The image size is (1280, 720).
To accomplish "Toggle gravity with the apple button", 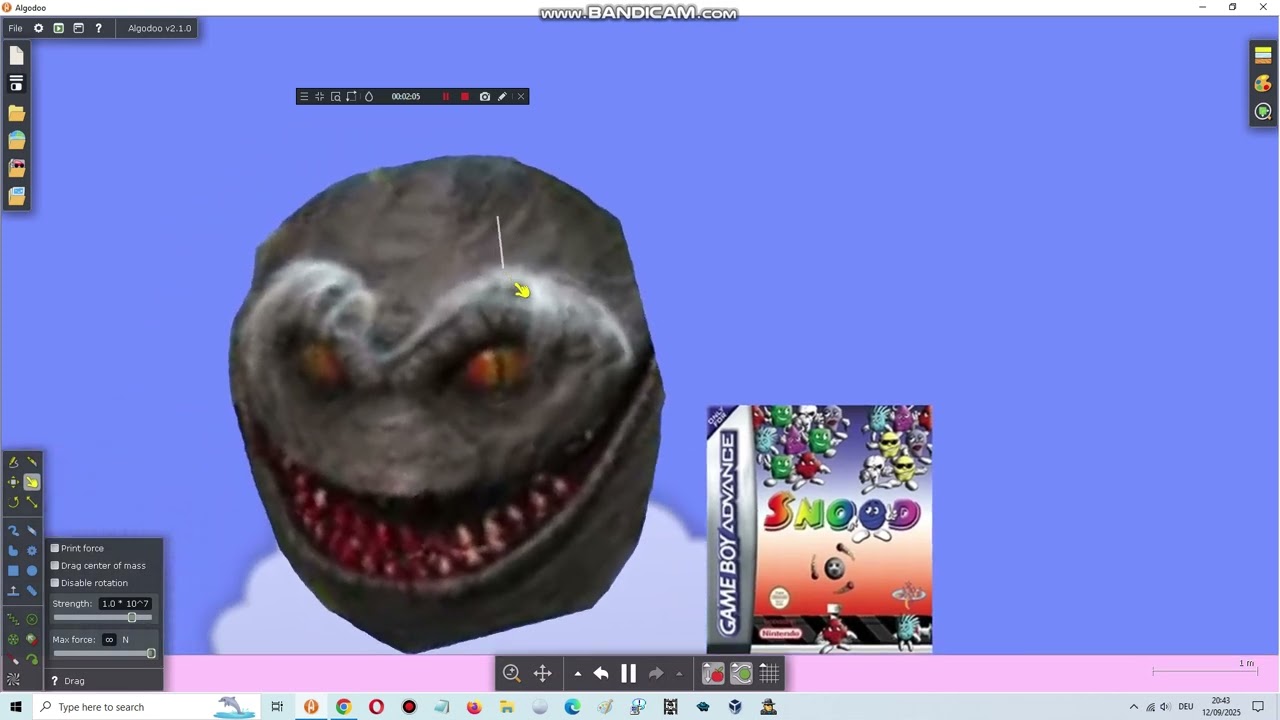I will [713, 674].
